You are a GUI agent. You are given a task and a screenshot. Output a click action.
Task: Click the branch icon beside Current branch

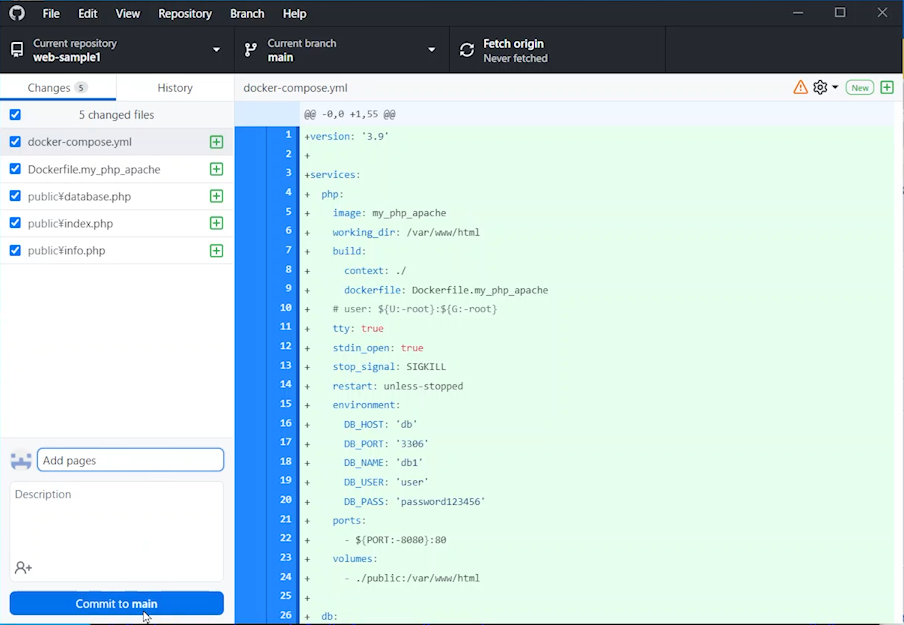click(x=251, y=50)
